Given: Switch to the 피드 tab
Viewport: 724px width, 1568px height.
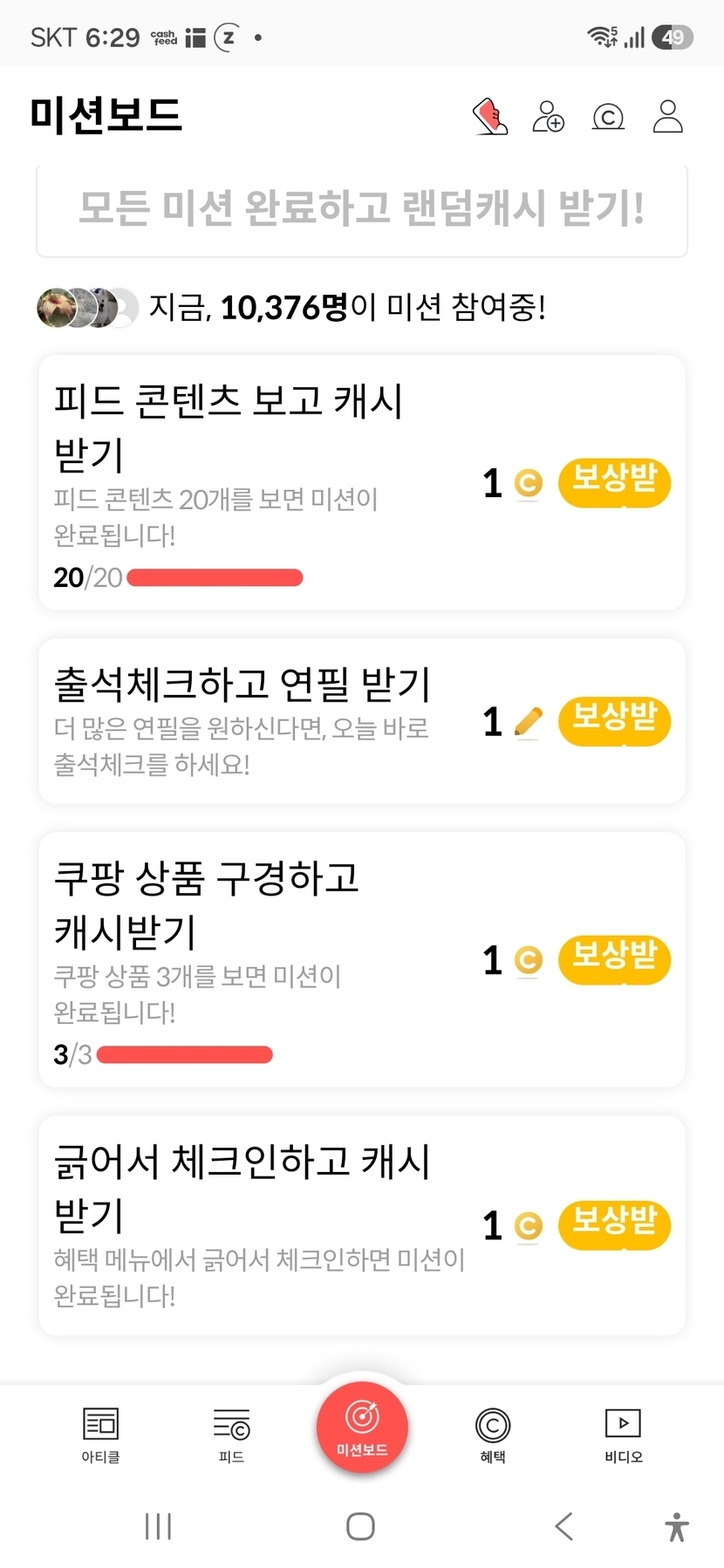Looking at the screenshot, I should [231, 1435].
